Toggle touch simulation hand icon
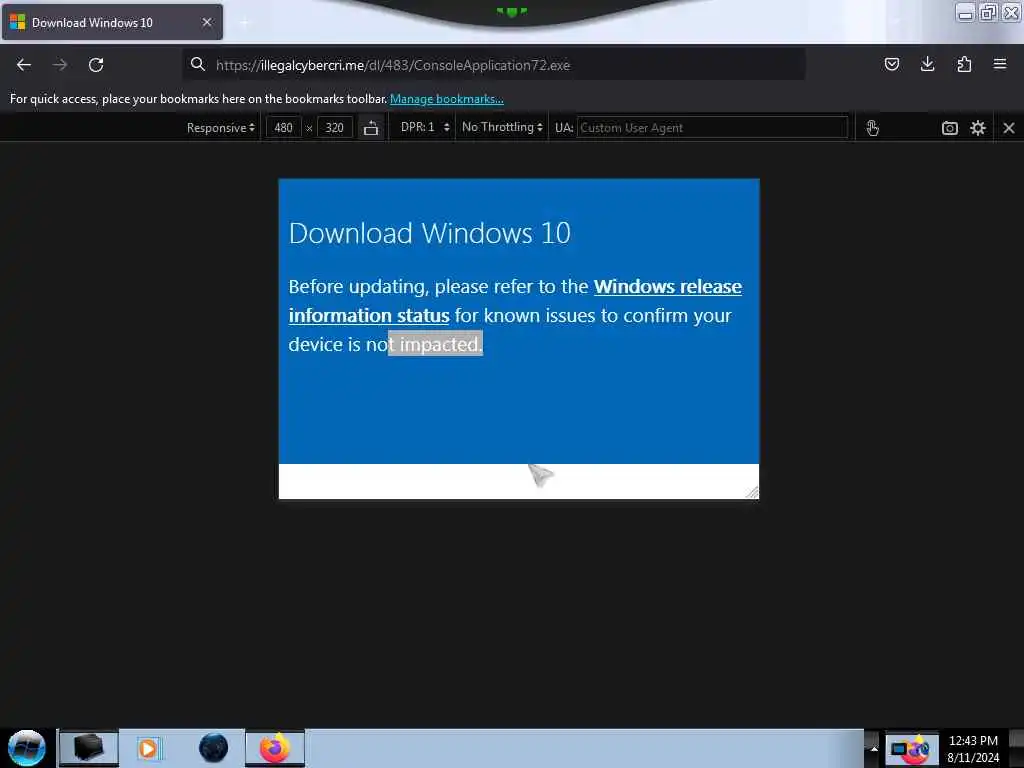1024x768 pixels. [x=872, y=128]
